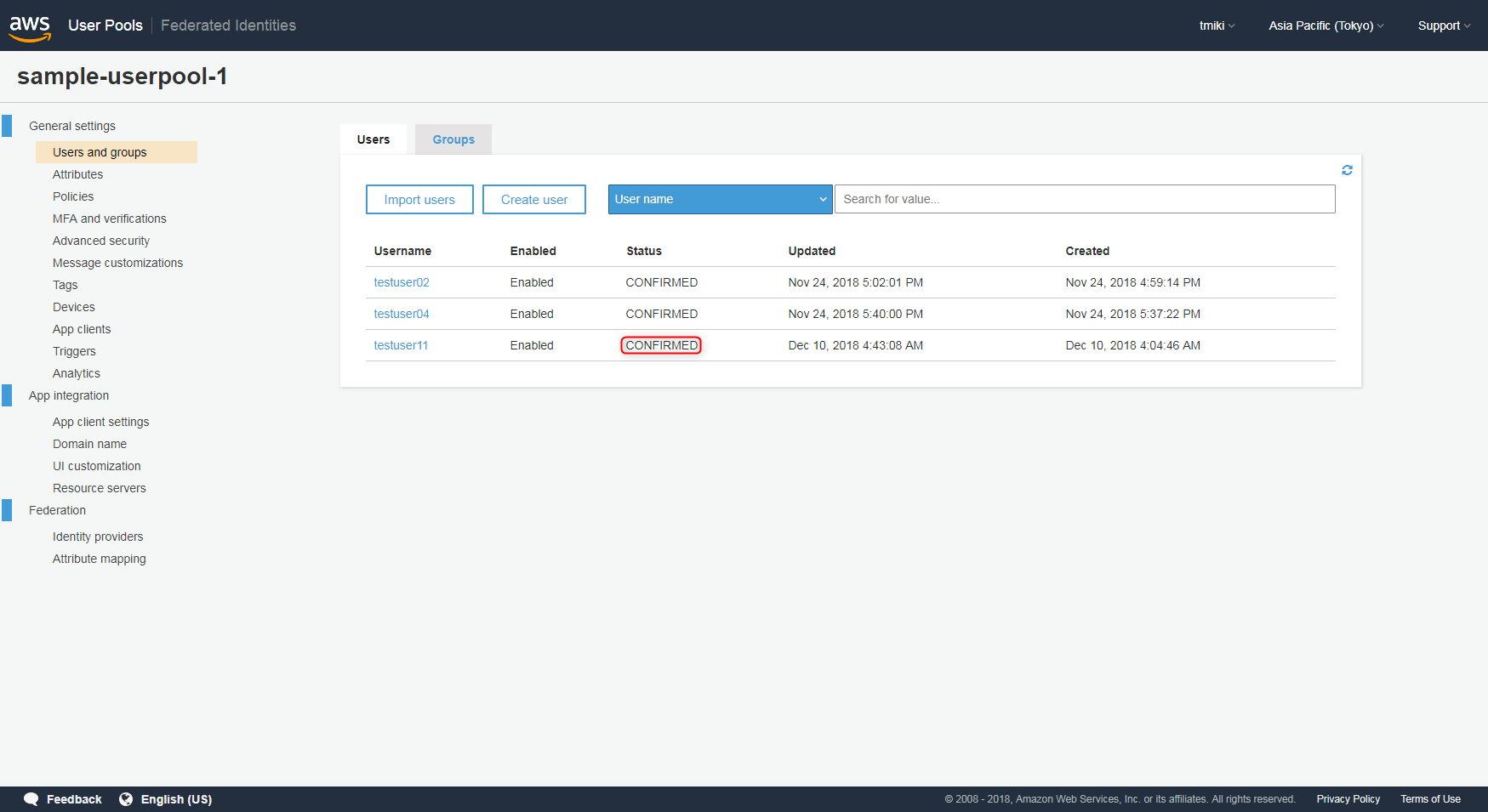Viewport: 1488px width, 812px height.
Task: Open the testuser11 user details
Action: [x=401, y=345]
